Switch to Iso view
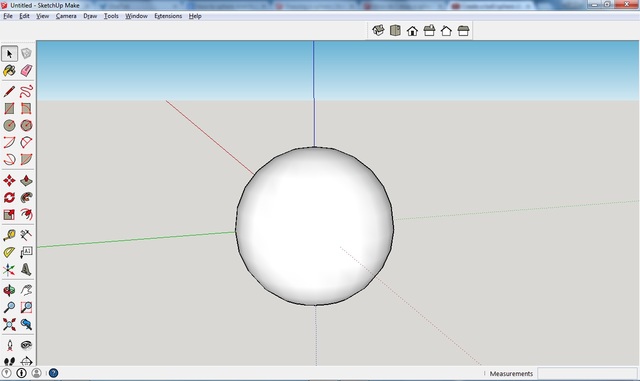 pyautogui.click(x=378, y=30)
